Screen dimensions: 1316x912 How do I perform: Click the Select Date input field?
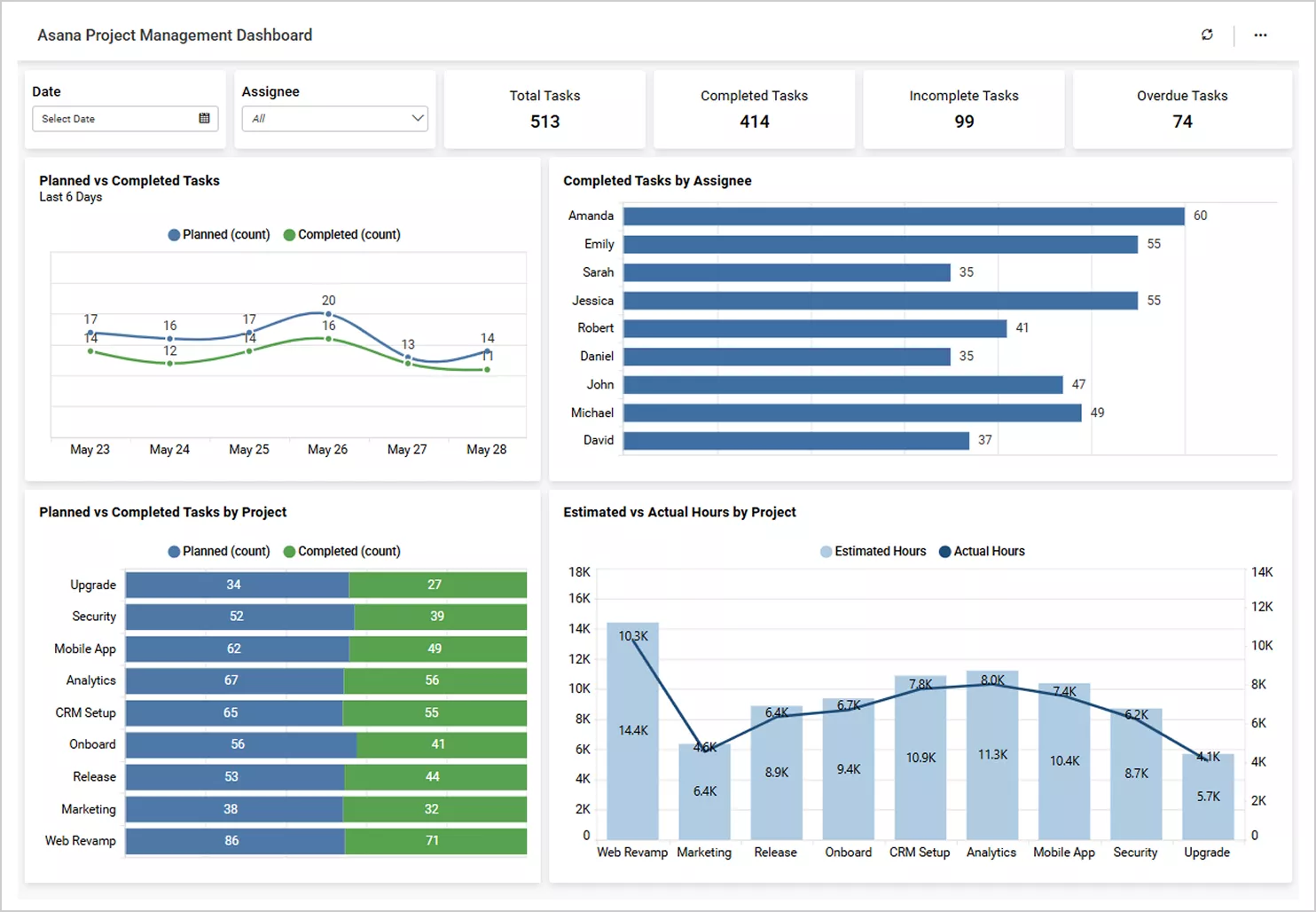(124, 119)
